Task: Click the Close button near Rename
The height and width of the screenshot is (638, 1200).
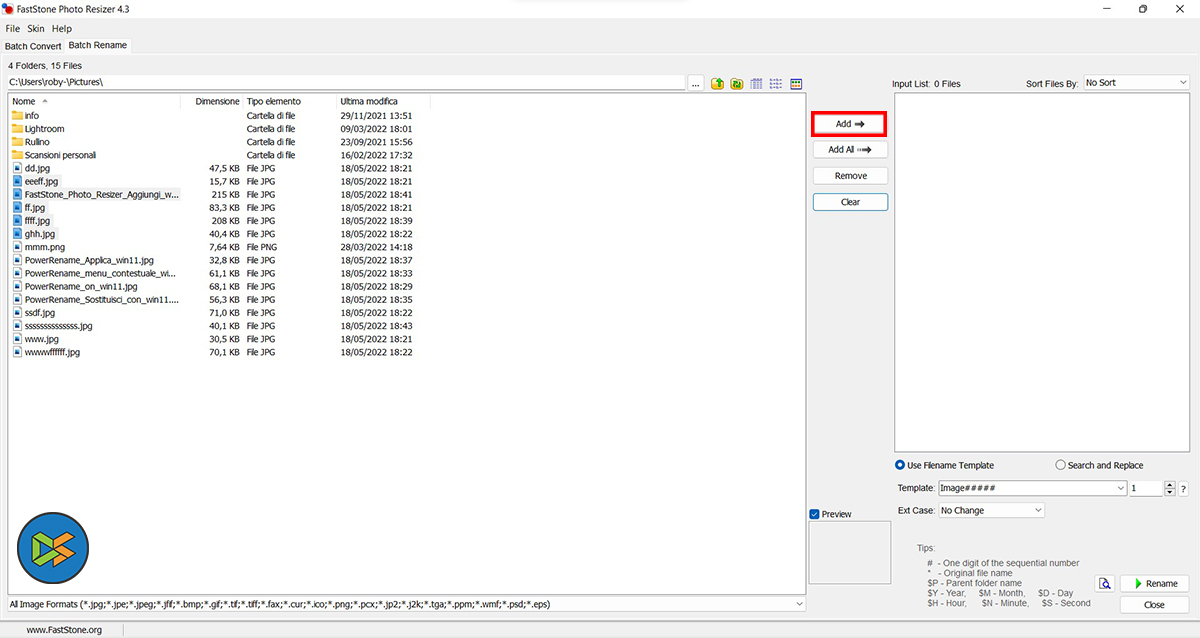Action: (x=1154, y=605)
